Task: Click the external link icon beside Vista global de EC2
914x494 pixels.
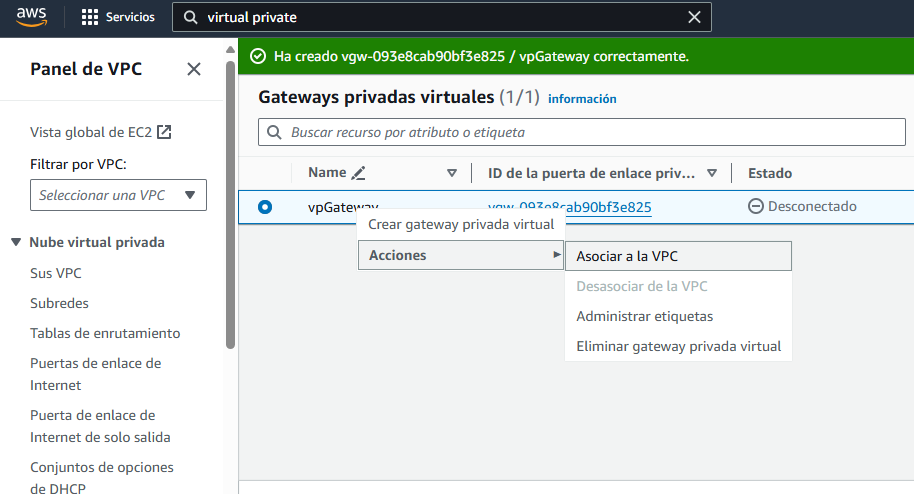Action: pyautogui.click(x=164, y=132)
